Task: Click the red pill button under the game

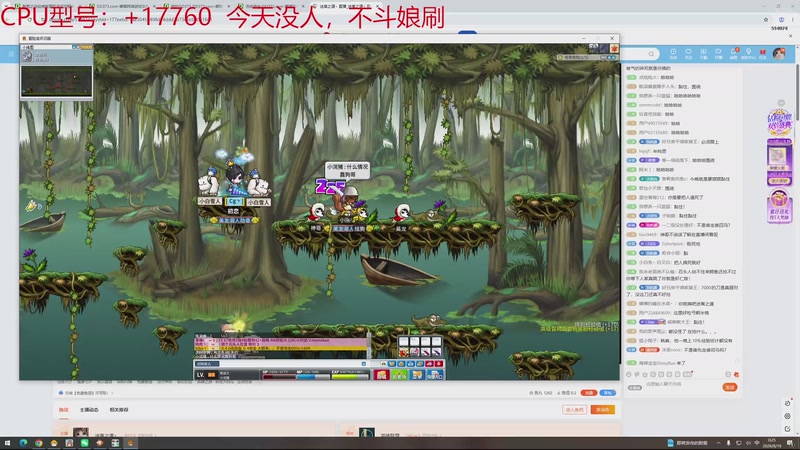Action: [588, 393]
